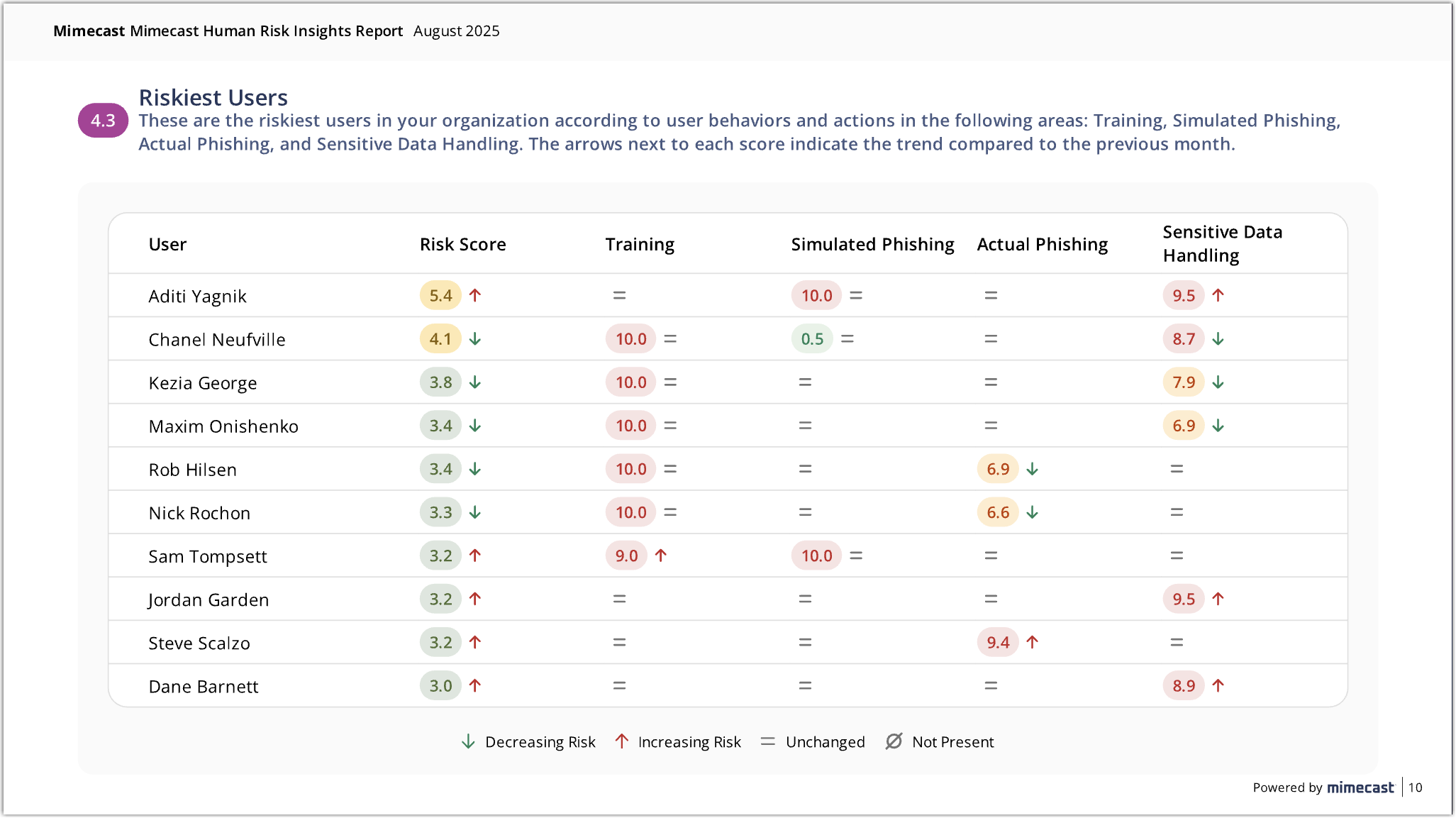Click the Risk Score column header
1456x818 pixels.
click(462, 244)
